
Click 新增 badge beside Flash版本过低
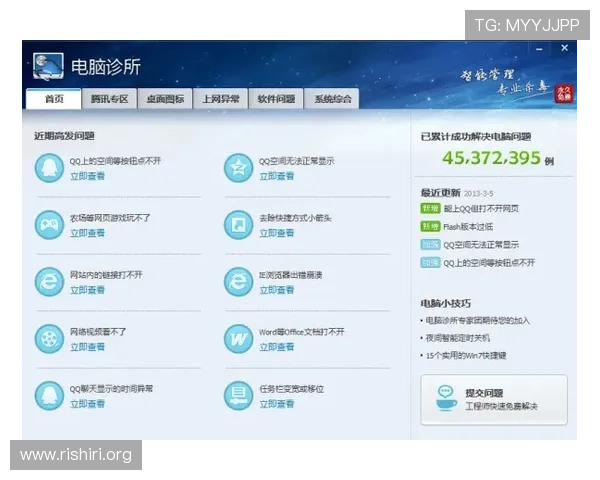pyautogui.click(x=430, y=227)
